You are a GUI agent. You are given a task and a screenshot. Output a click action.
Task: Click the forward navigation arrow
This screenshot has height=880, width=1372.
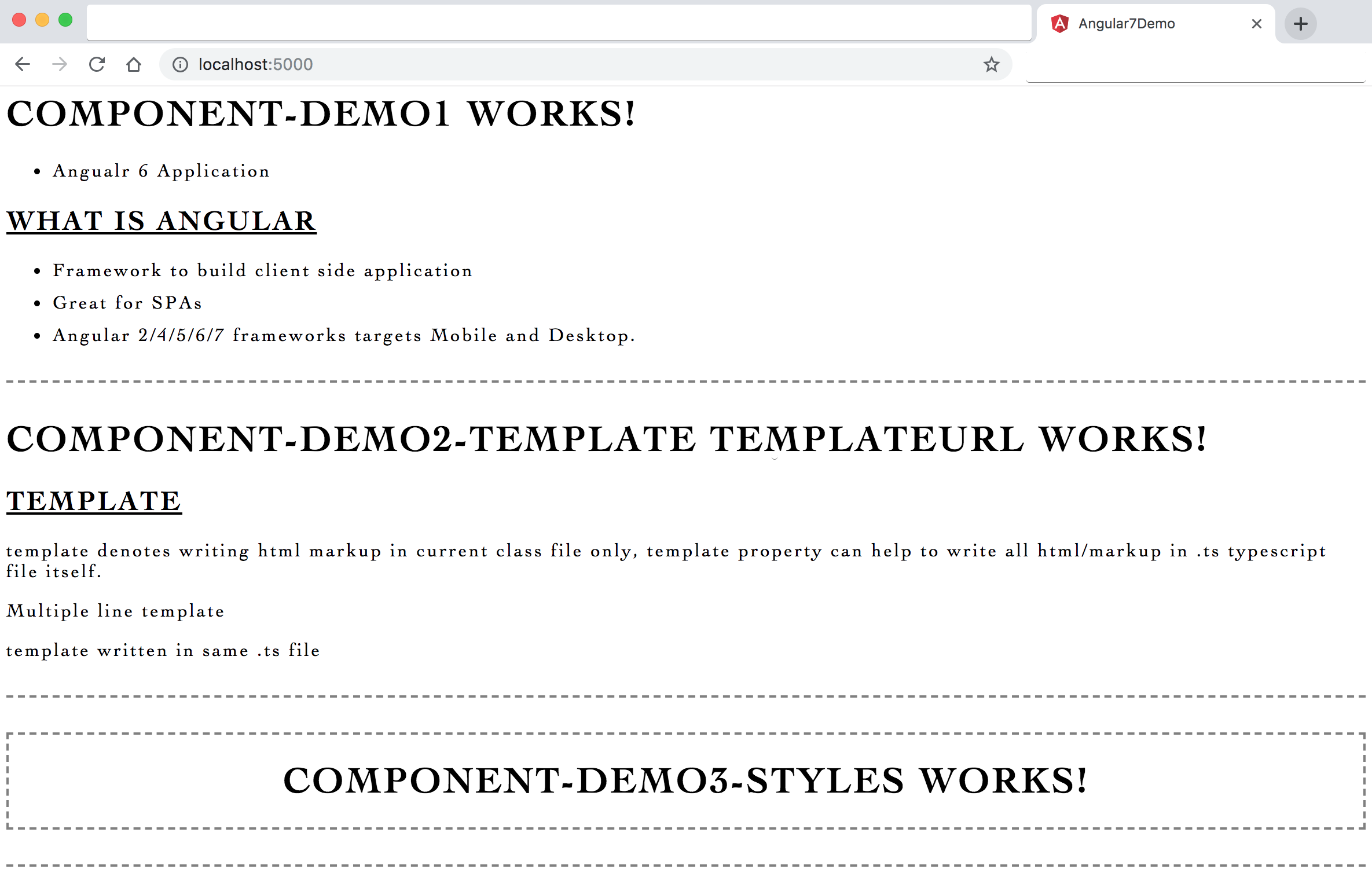pyautogui.click(x=60, y=64)
